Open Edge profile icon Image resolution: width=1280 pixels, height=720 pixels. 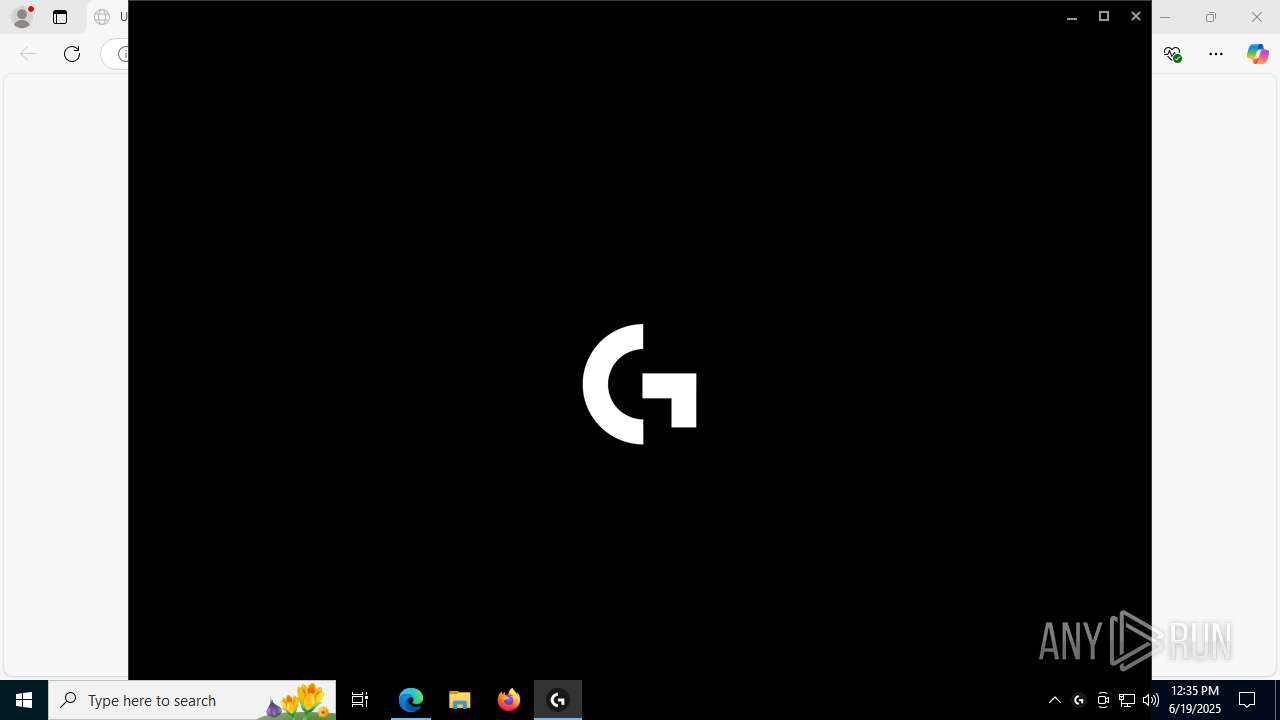pyautogui.click(x=22, y=17)
